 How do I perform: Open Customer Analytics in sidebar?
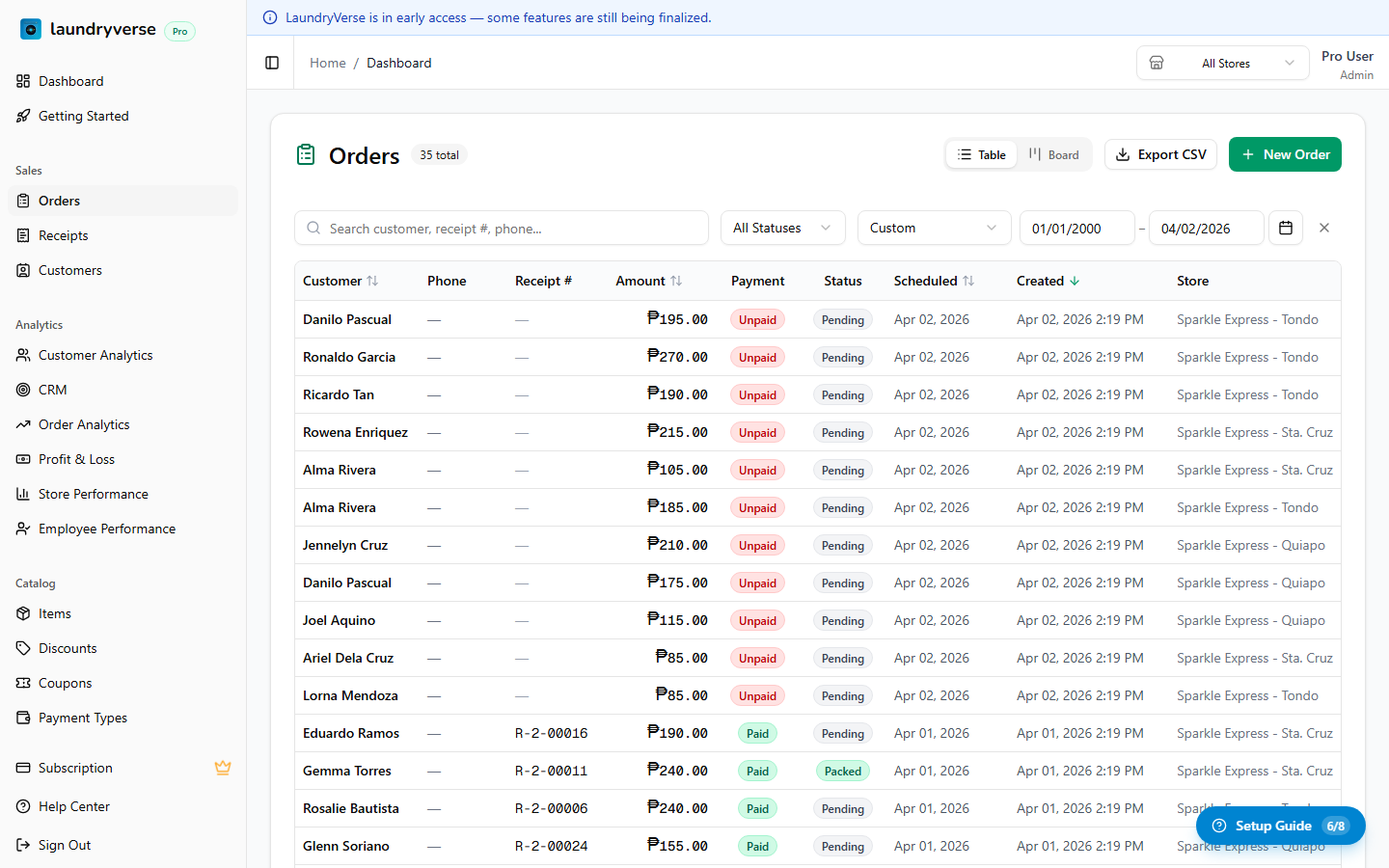tap(95, 355)
